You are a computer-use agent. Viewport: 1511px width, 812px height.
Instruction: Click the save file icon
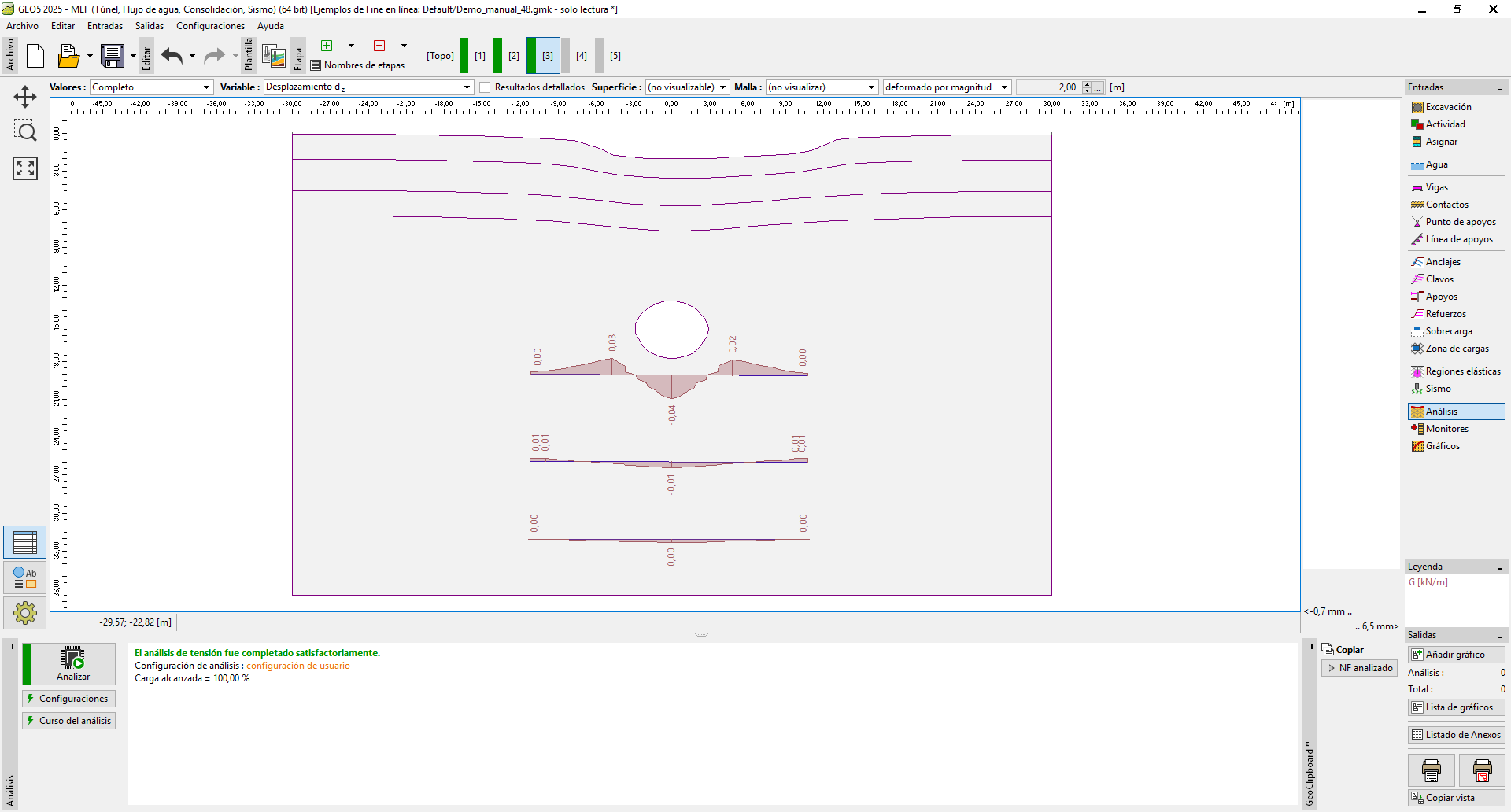point(113,56)
